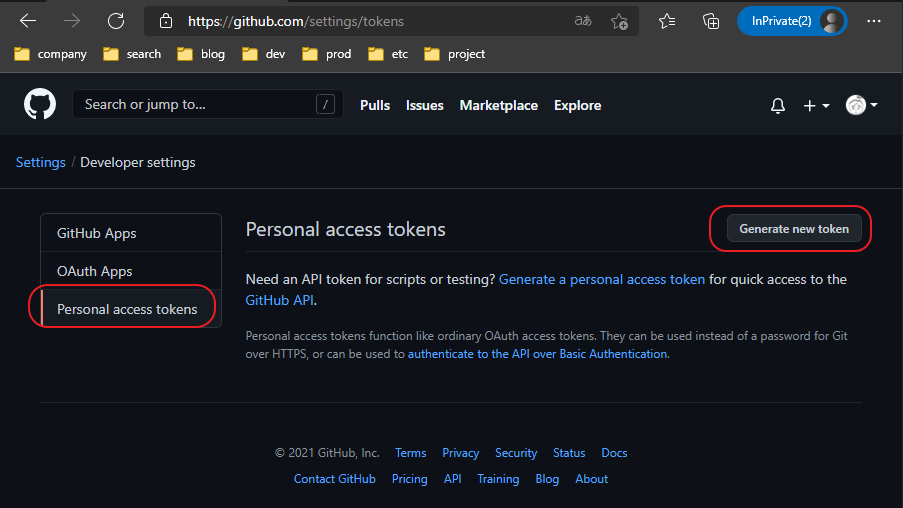Screen dimensions: 903x508
Task: Click the slash shortcut key icon
Action: point(325,104)
